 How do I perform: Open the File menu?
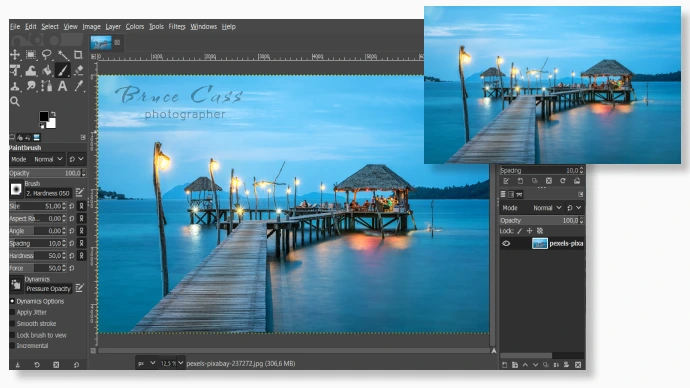pyautogui.click(x=15, y=26)
